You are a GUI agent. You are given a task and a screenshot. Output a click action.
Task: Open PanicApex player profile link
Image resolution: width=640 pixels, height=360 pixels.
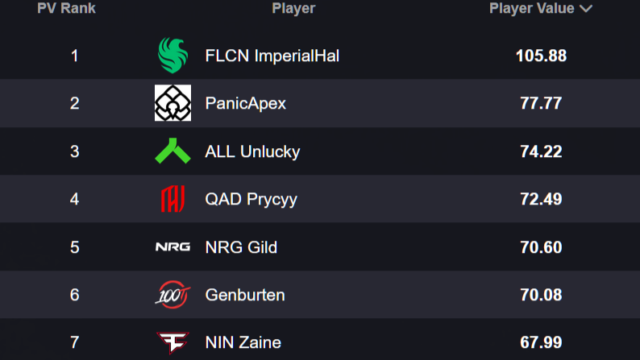click(x=245, y=103)
